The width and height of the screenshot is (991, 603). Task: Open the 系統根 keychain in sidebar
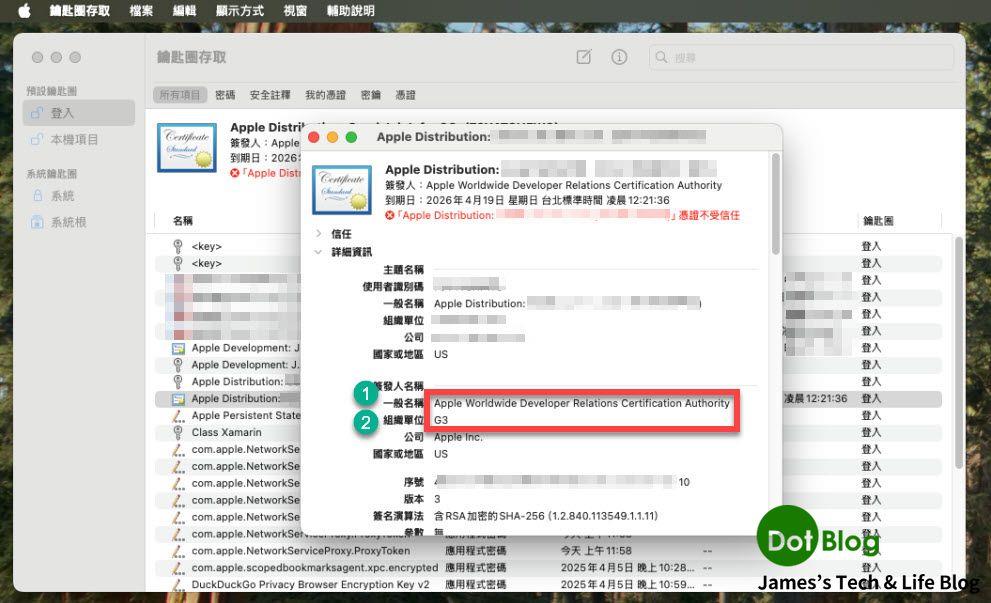pos(68,222)
